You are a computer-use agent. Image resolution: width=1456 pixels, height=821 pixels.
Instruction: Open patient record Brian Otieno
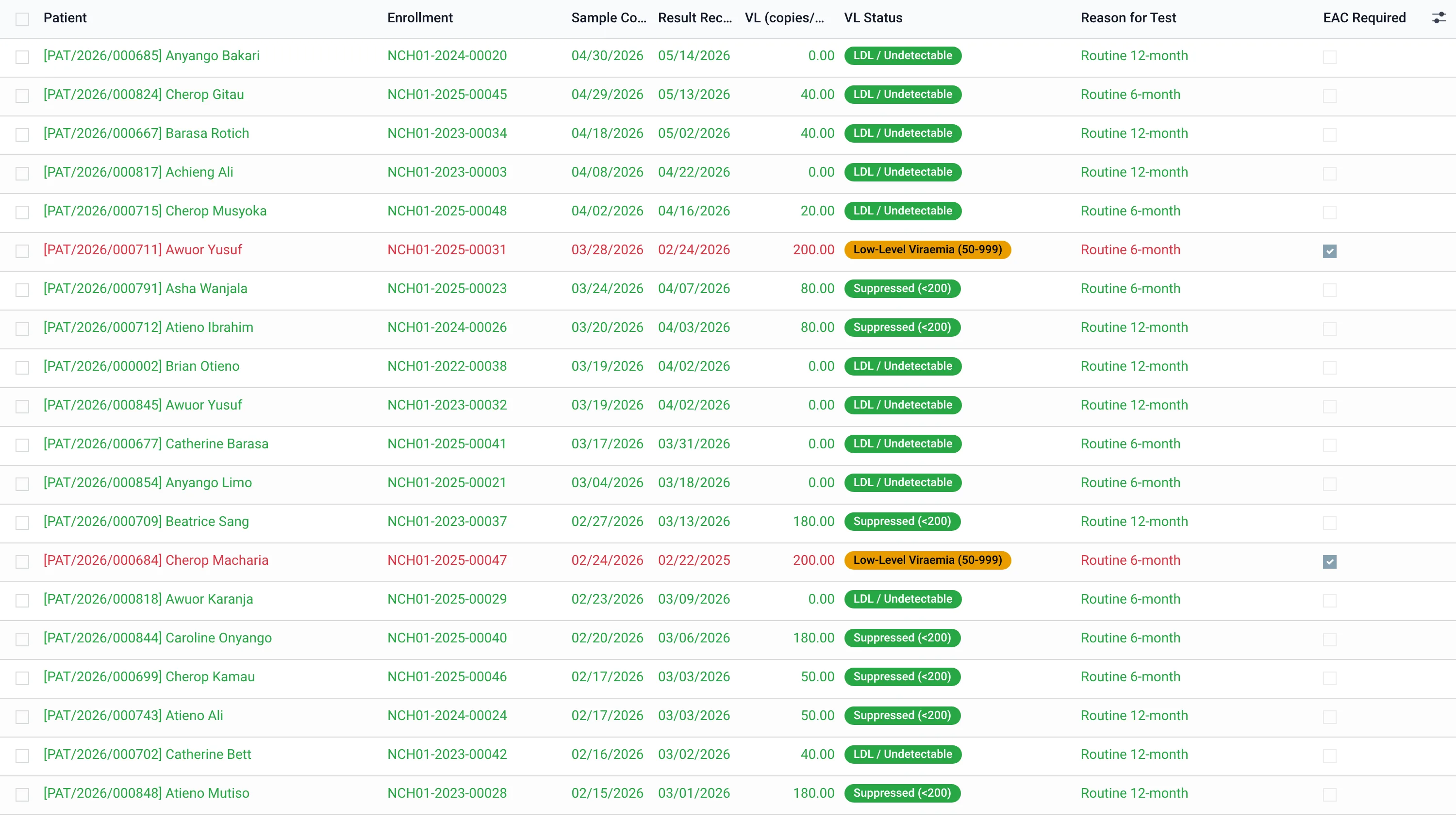pos(141,366)
